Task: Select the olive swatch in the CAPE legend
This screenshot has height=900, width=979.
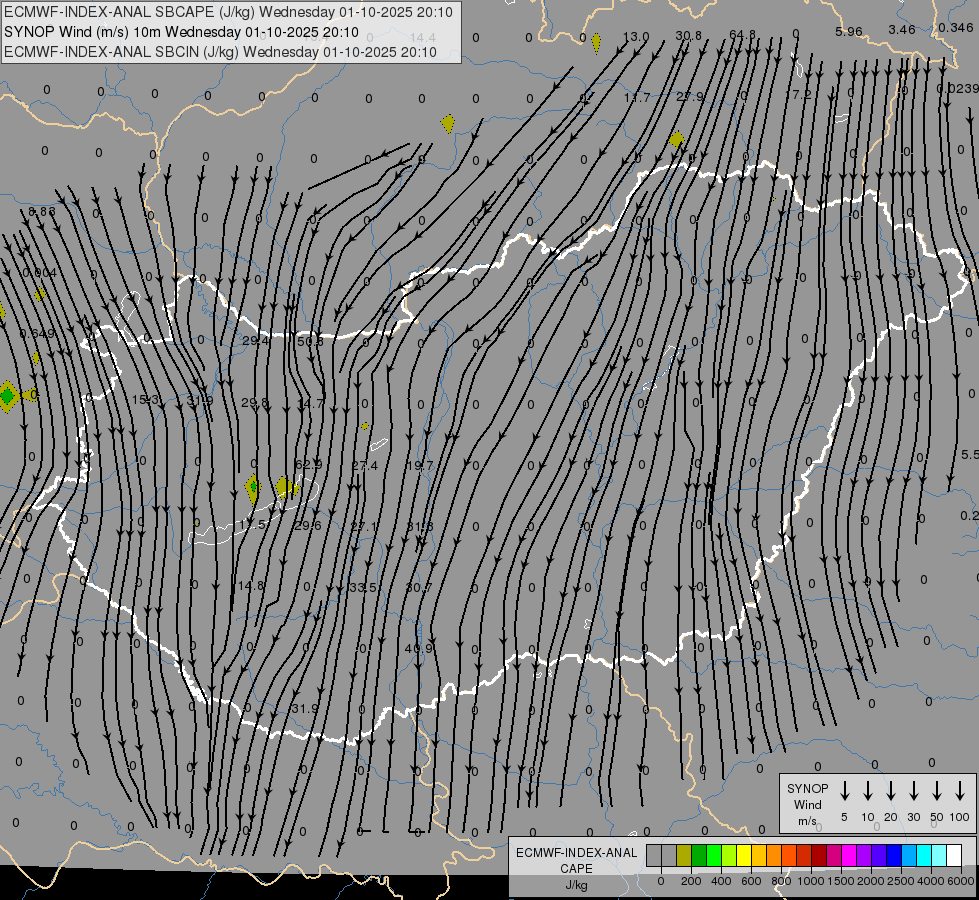Action: tap(684, 855)
